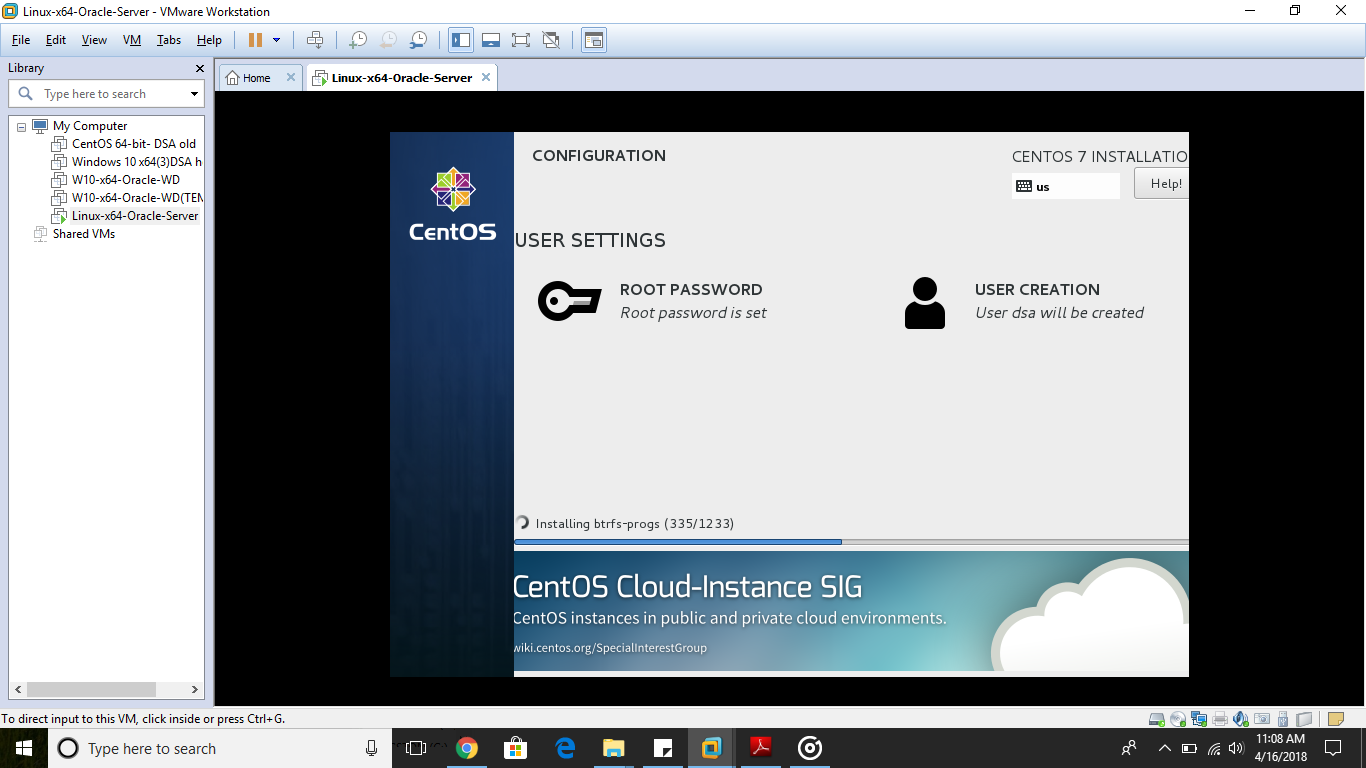The width and height of the screenshot is (1366, 768).
Task: Close the Home tab
Action: tap(291, 77)
